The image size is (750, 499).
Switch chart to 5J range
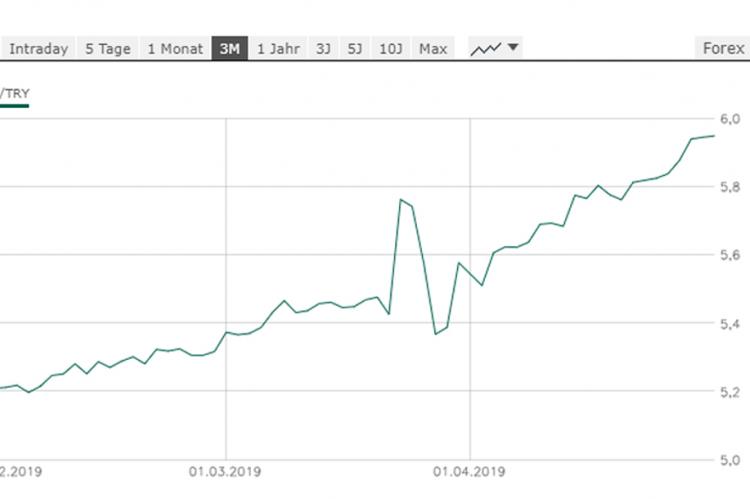[x=355, y=48]
